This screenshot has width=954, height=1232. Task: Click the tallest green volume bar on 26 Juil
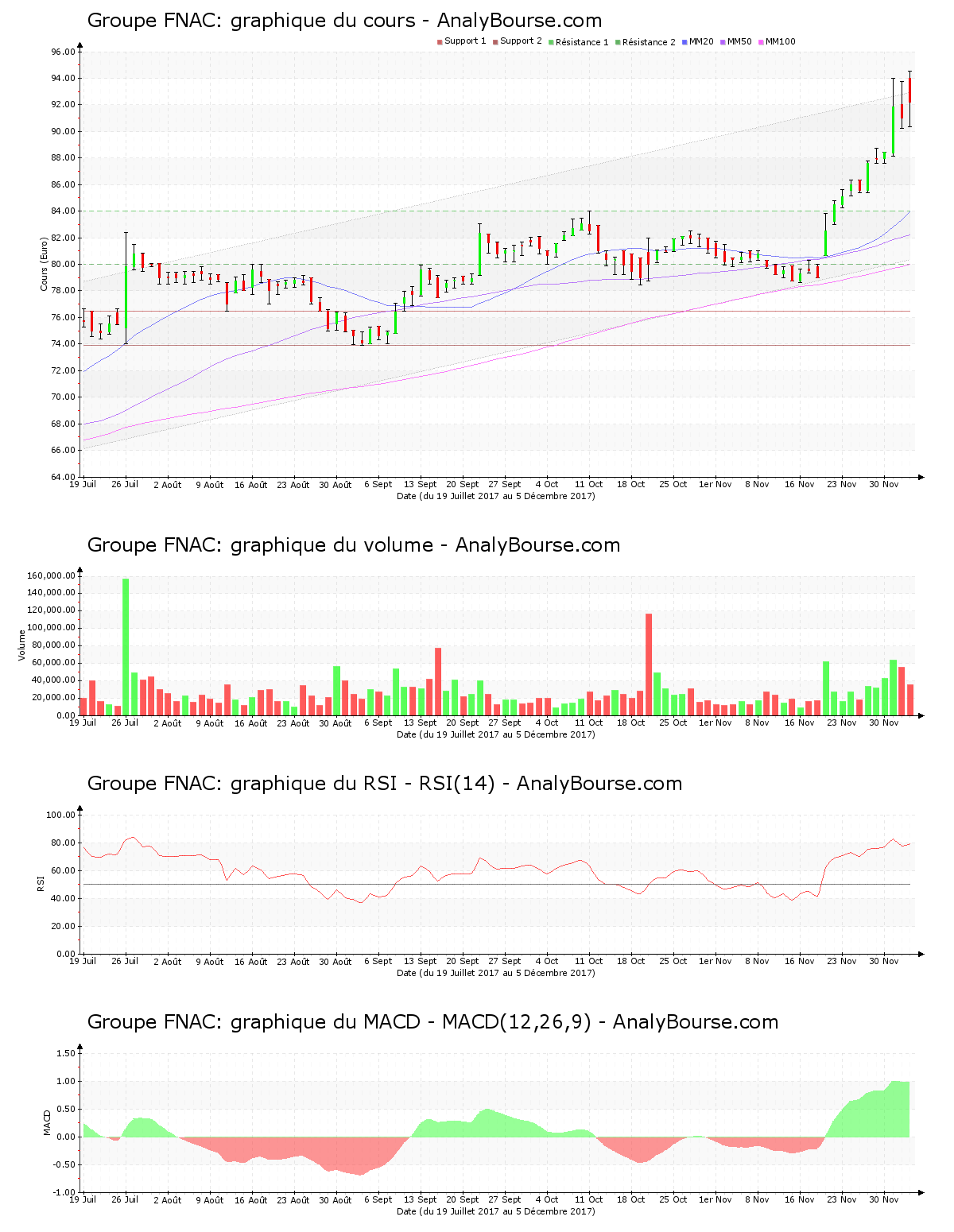pyautogui.click(x=126, y=647)
